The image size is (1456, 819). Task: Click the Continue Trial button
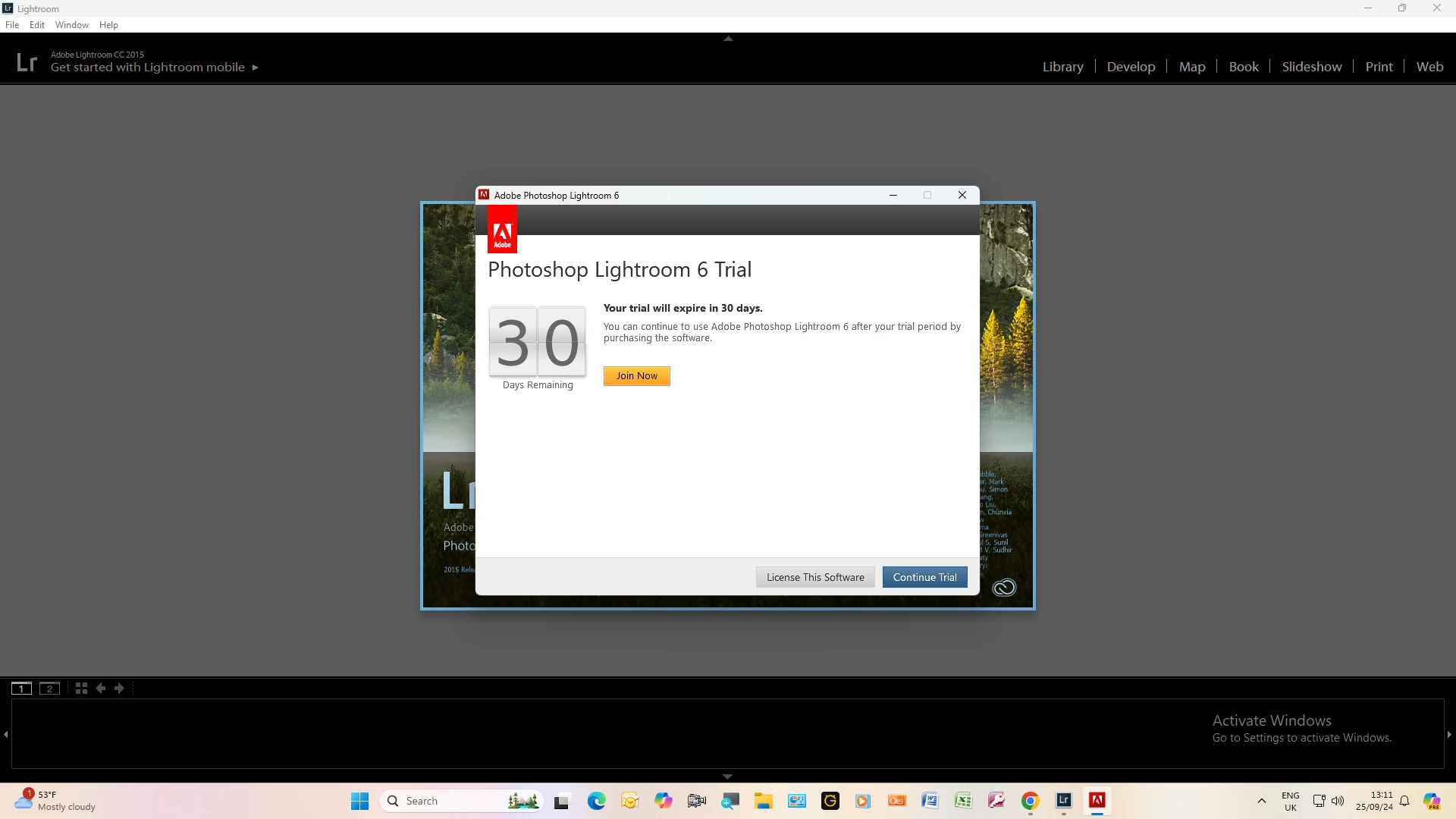click(924, 577)
